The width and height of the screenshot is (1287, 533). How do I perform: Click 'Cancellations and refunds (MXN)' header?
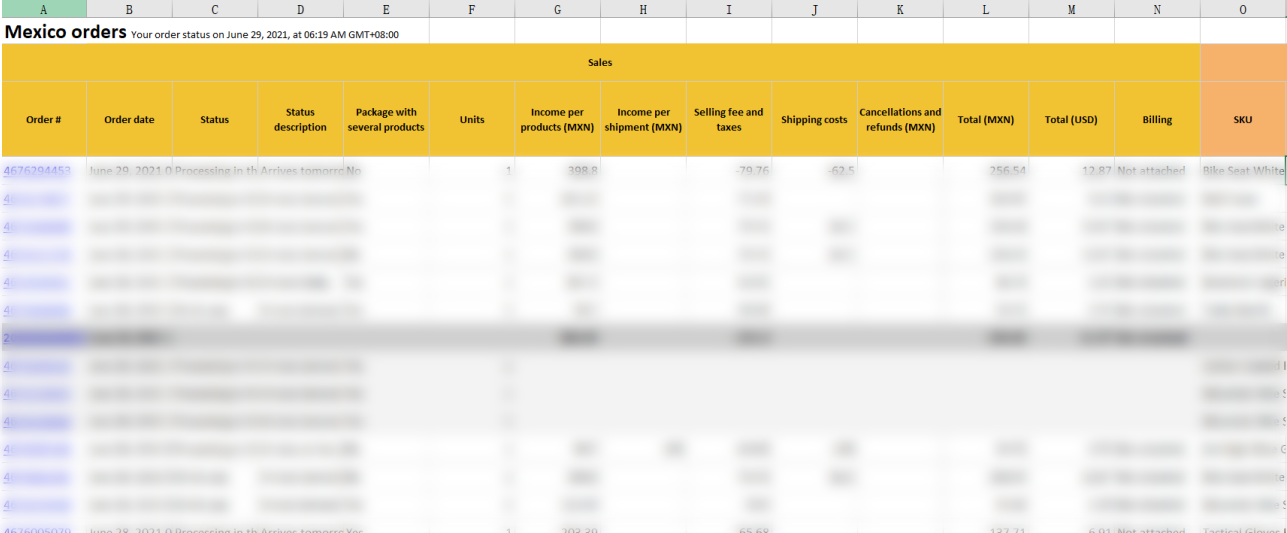900,120
